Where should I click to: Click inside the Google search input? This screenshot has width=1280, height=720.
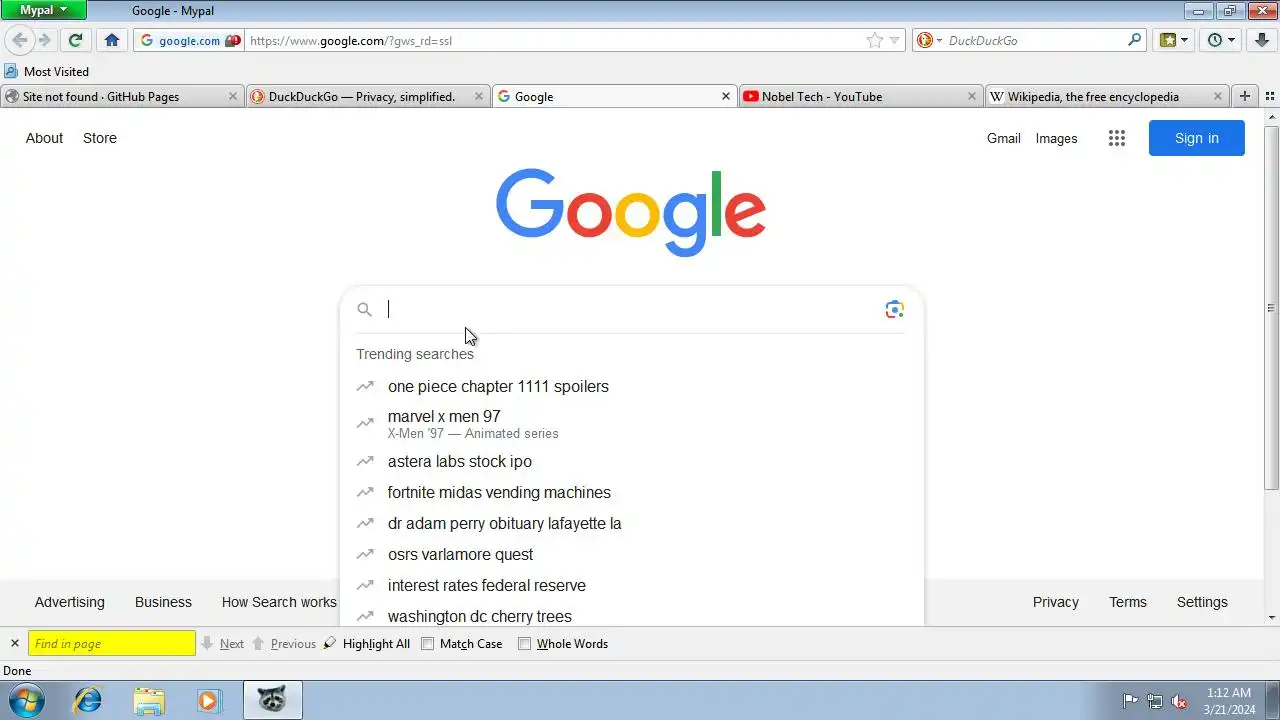click(x=631, y=309)
